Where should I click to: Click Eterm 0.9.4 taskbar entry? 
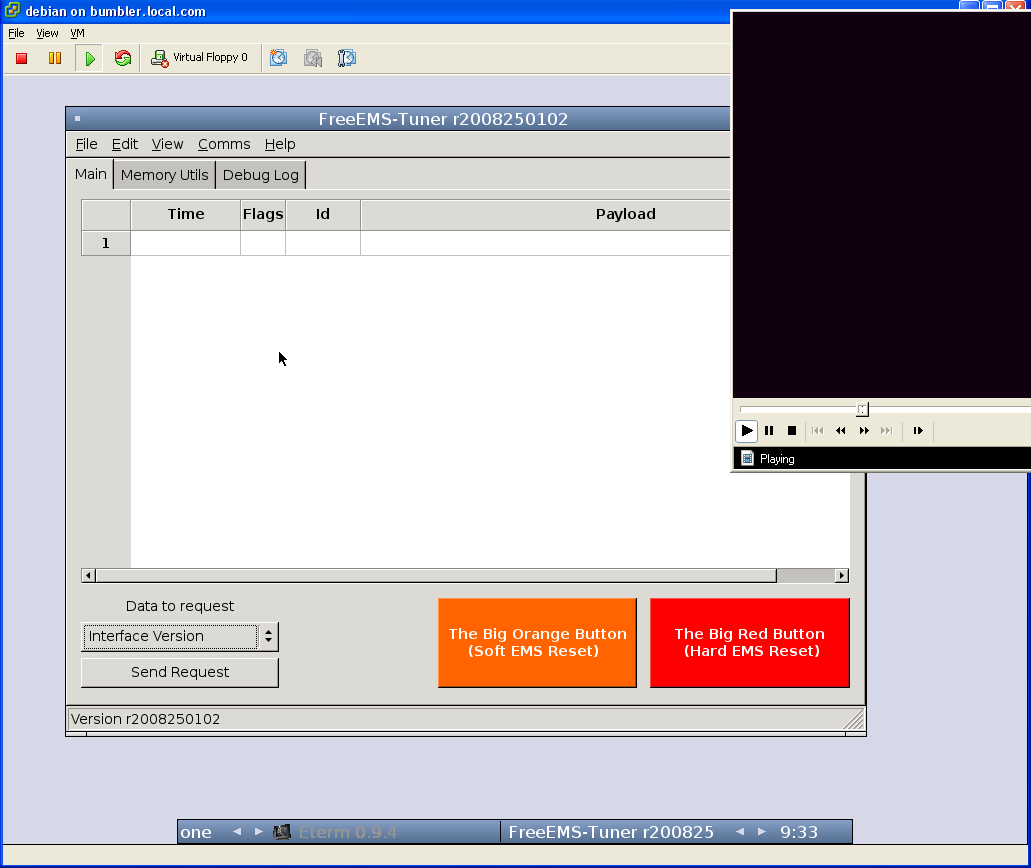point(348,832)
